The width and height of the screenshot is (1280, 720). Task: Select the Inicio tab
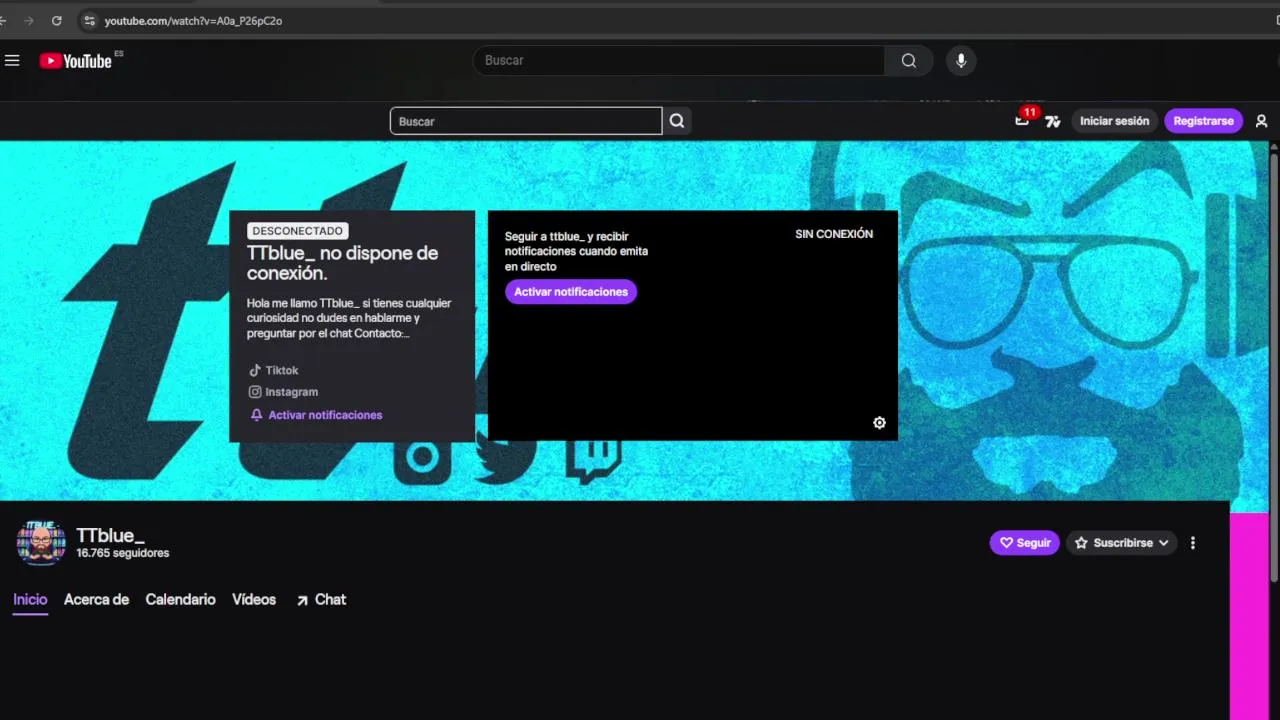(30, 600)
